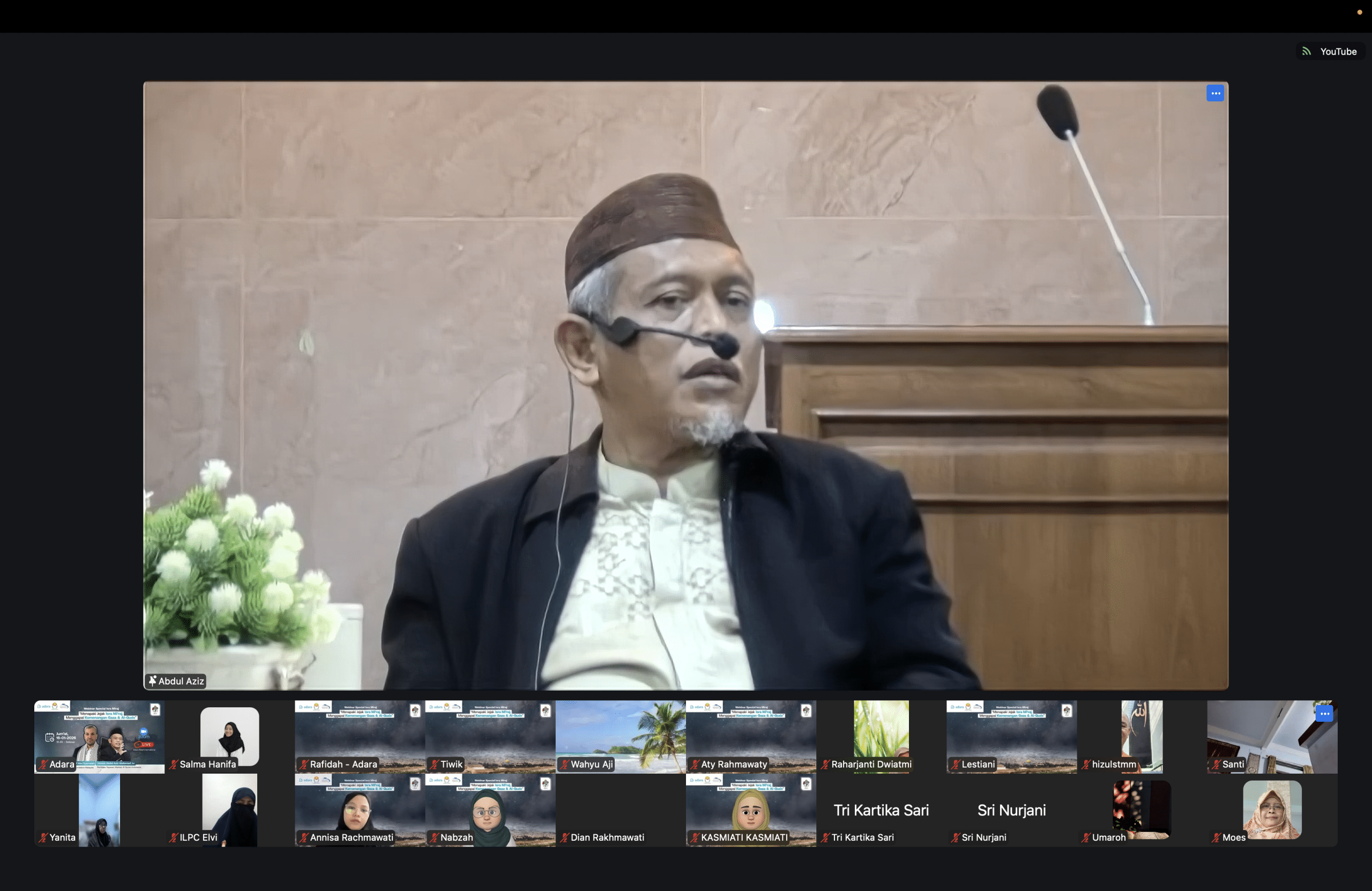Click the muted microphone icon next to Tiwik
The height and width of the screenshot is (891, 1372).
[x=434, y=764]
